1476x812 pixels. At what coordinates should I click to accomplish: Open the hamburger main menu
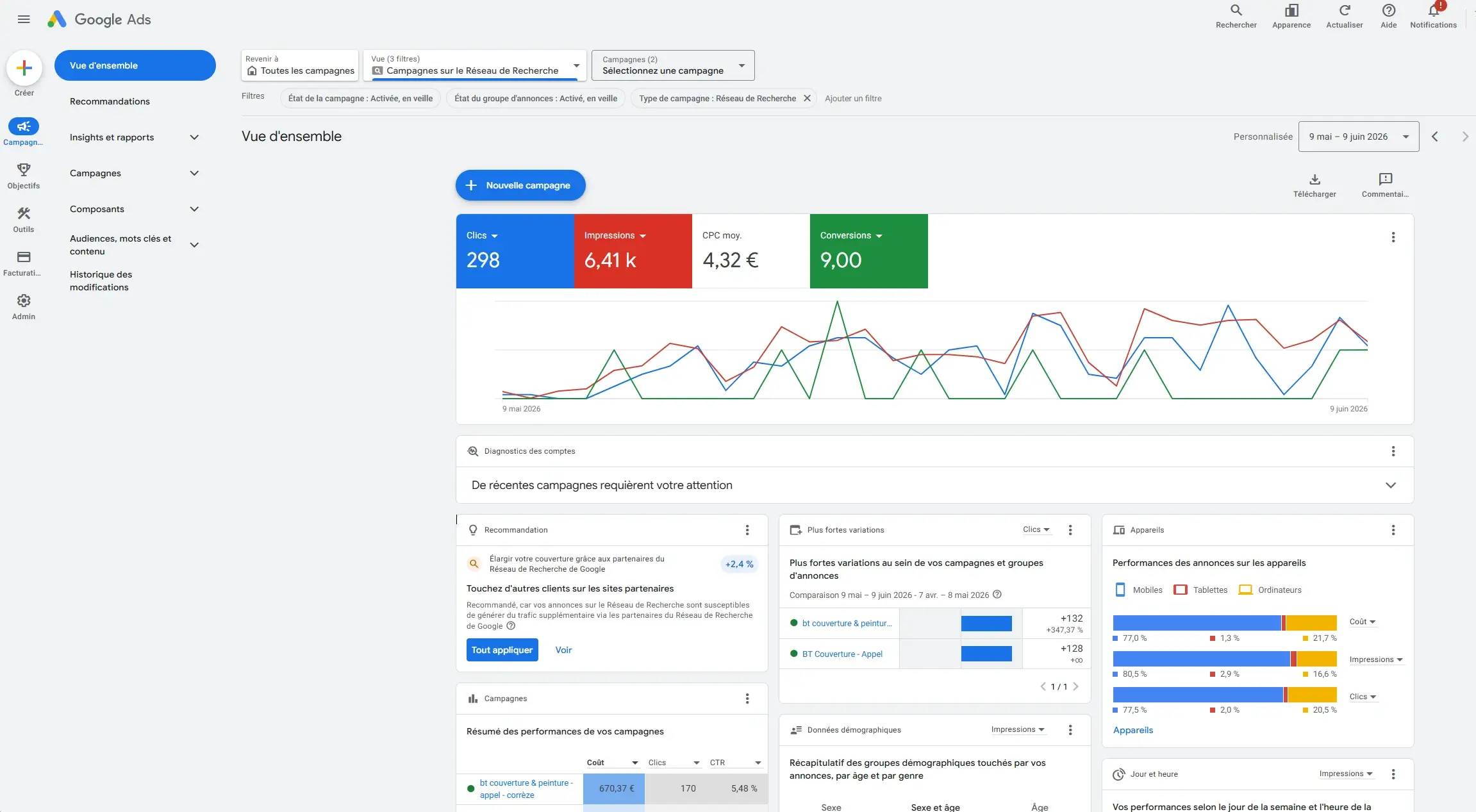[x=24, y=19]
